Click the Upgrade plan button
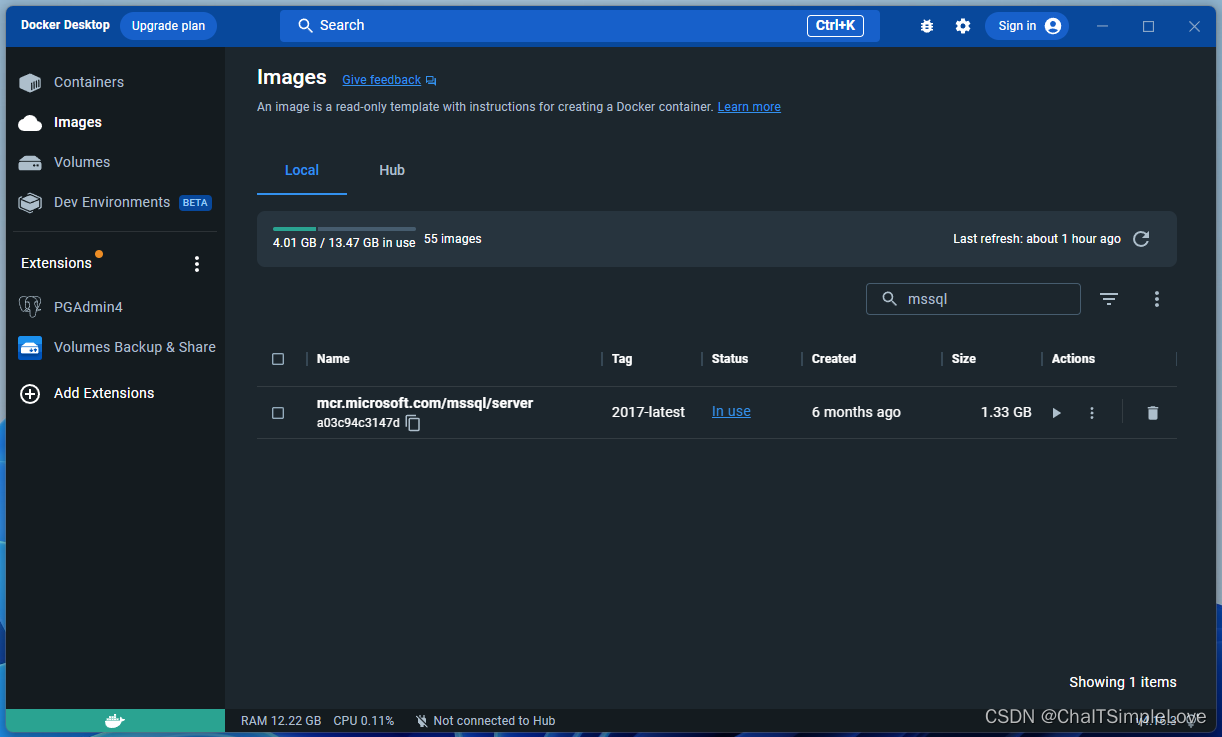Image resolution: width=1222 pixels, height=737 pixels. (168, 26)
